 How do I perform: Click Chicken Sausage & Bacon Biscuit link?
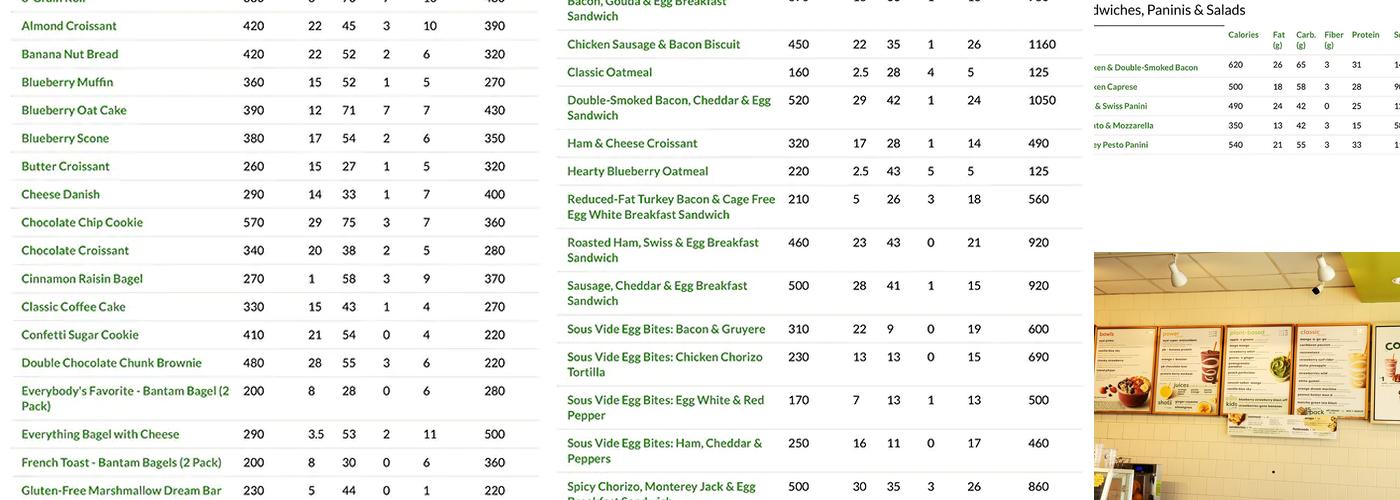(654, 44)
